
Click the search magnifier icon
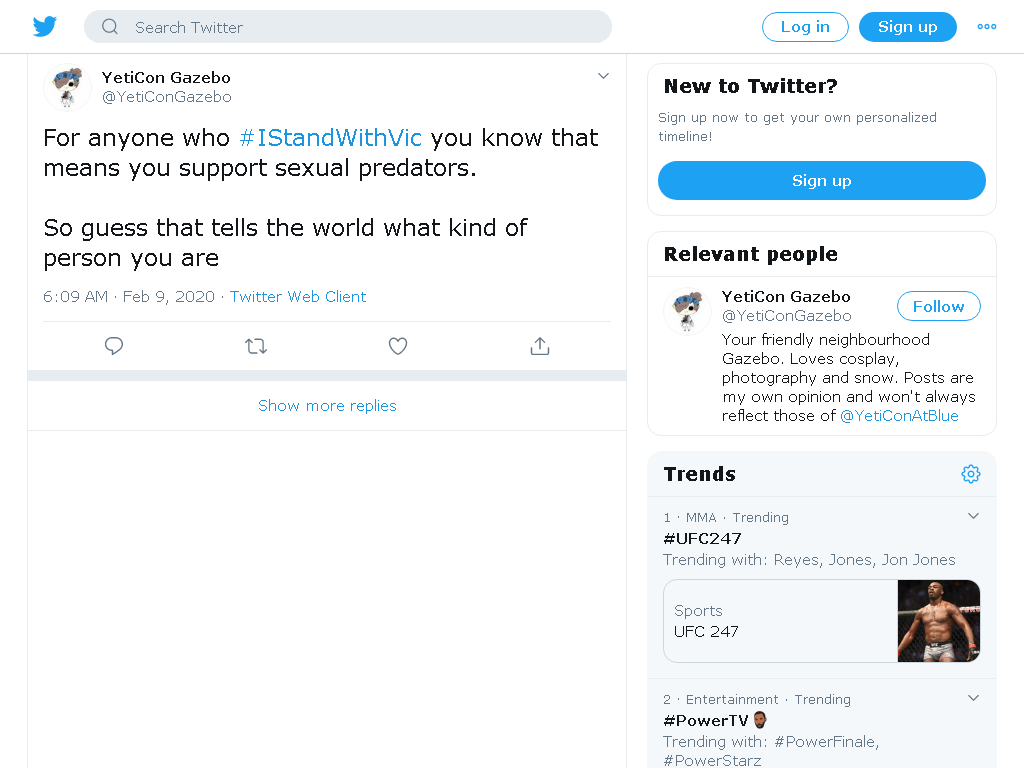point(110,27)
